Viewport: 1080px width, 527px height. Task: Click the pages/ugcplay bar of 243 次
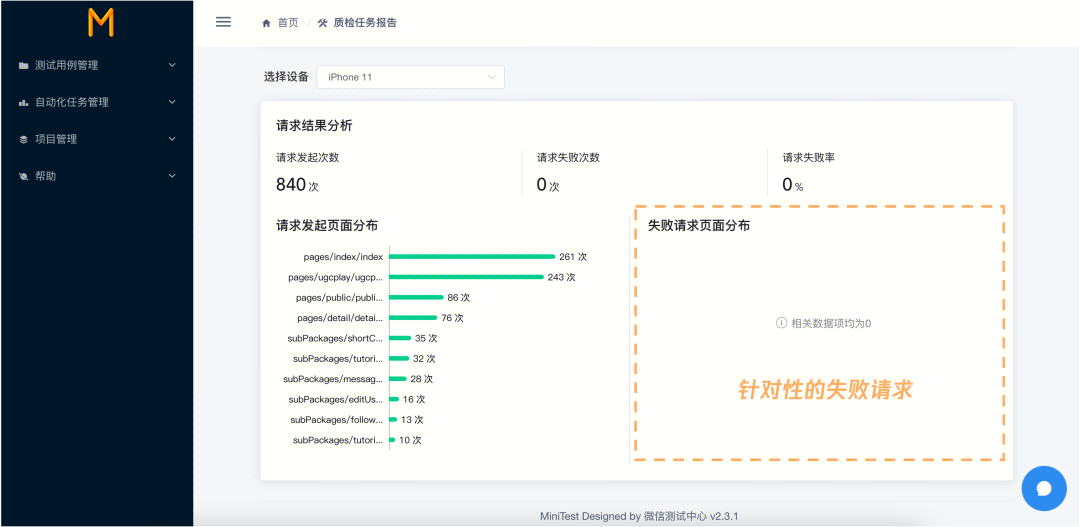click(466, 277)
